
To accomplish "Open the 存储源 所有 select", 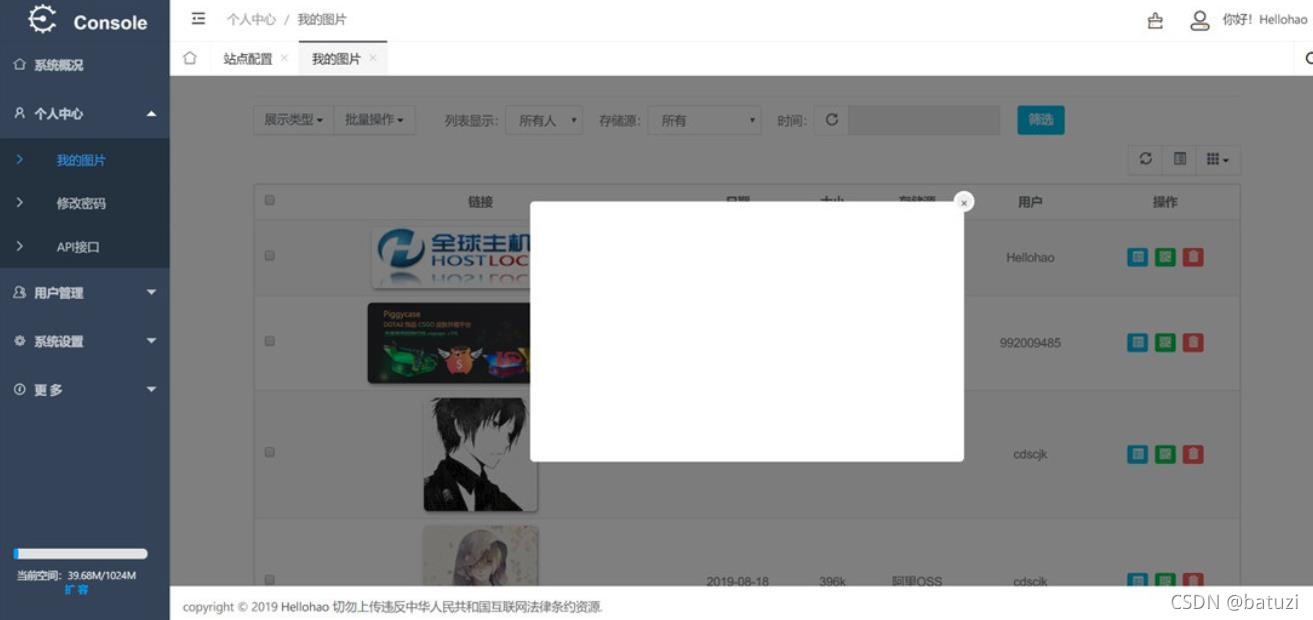I will tap(705, 120).
